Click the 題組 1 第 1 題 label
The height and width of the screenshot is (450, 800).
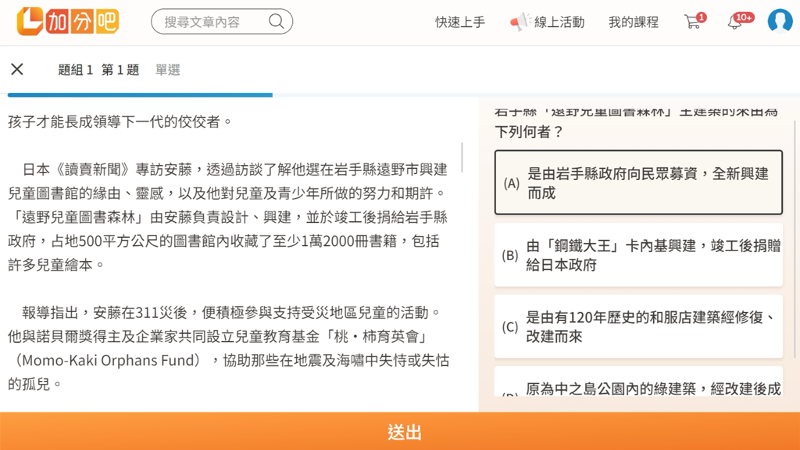[x=98, y=70]
